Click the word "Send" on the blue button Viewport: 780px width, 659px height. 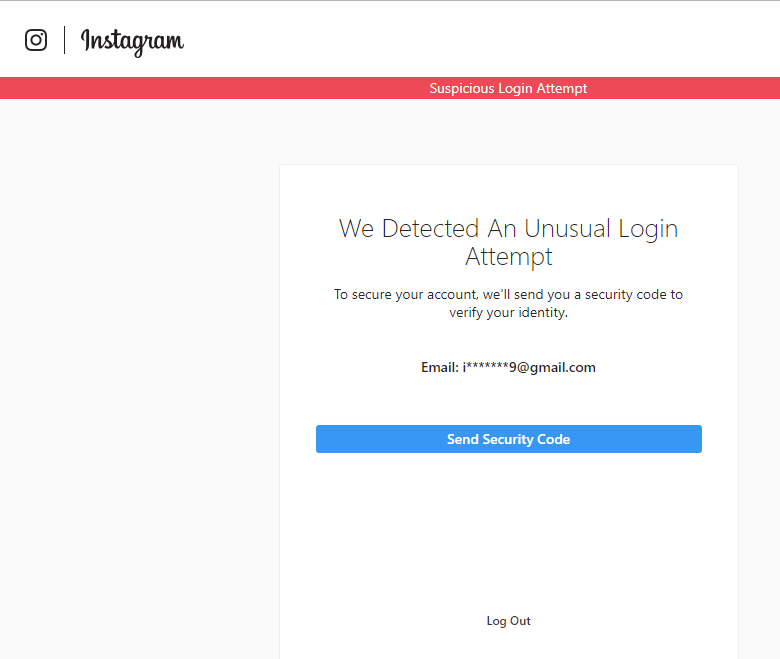tap(463, 439)
